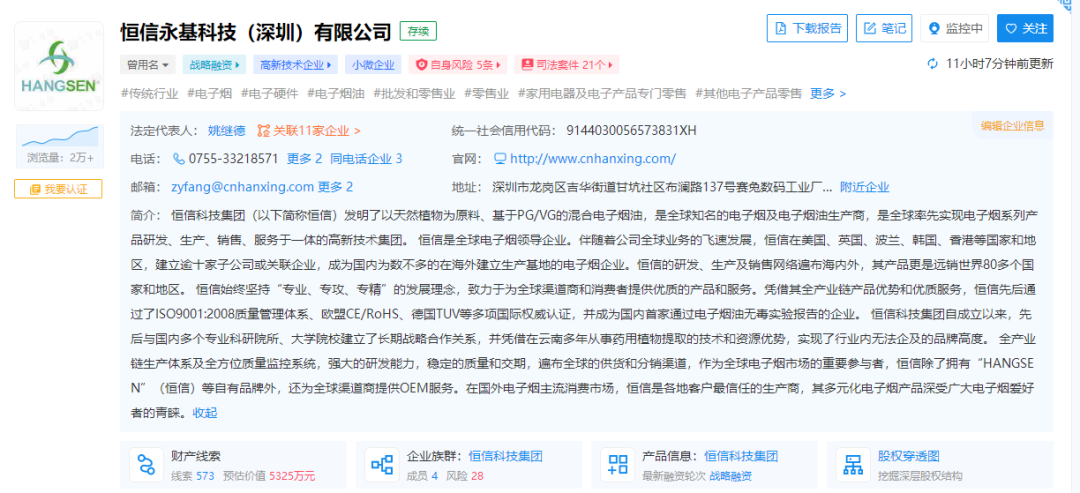The width and height of the screenshot is (1080, 493).
Task: Click 战略融资 under 最新融资轮次
Action: point(730,476)
